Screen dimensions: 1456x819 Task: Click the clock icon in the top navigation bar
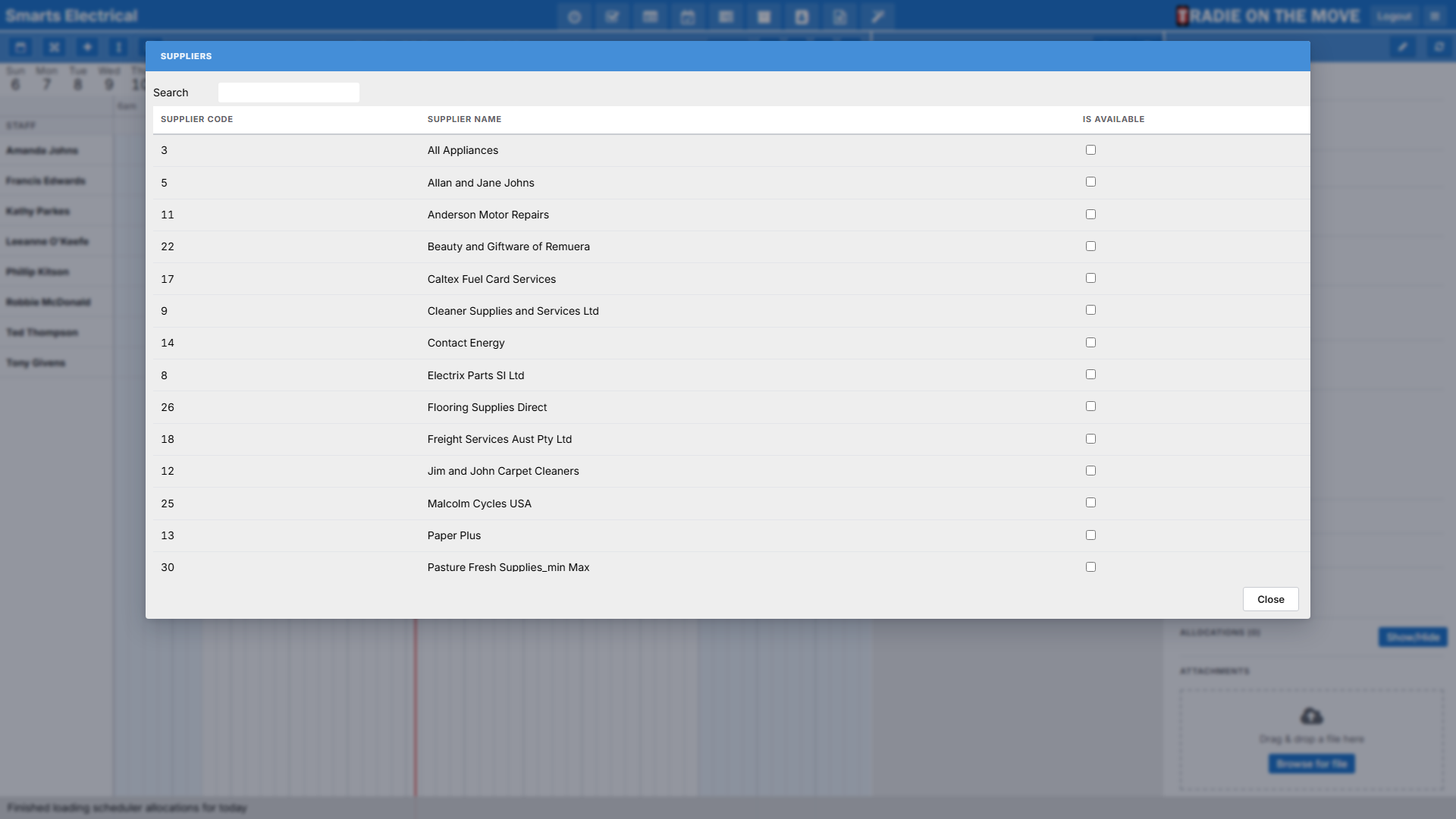tap(574, 17)
